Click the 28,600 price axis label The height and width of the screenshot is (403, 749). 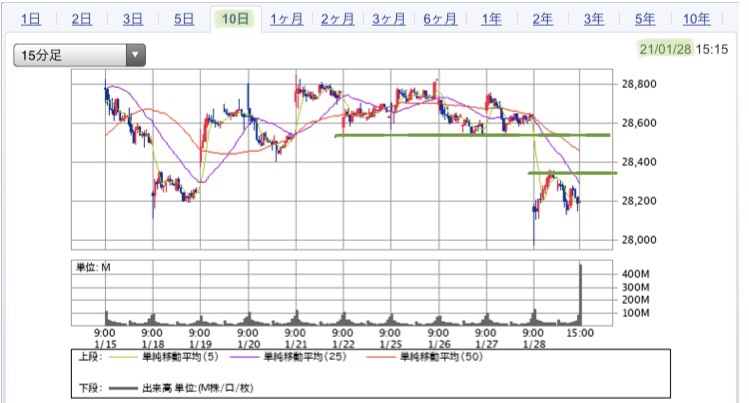pyautogui.click(x=639, y=123)
